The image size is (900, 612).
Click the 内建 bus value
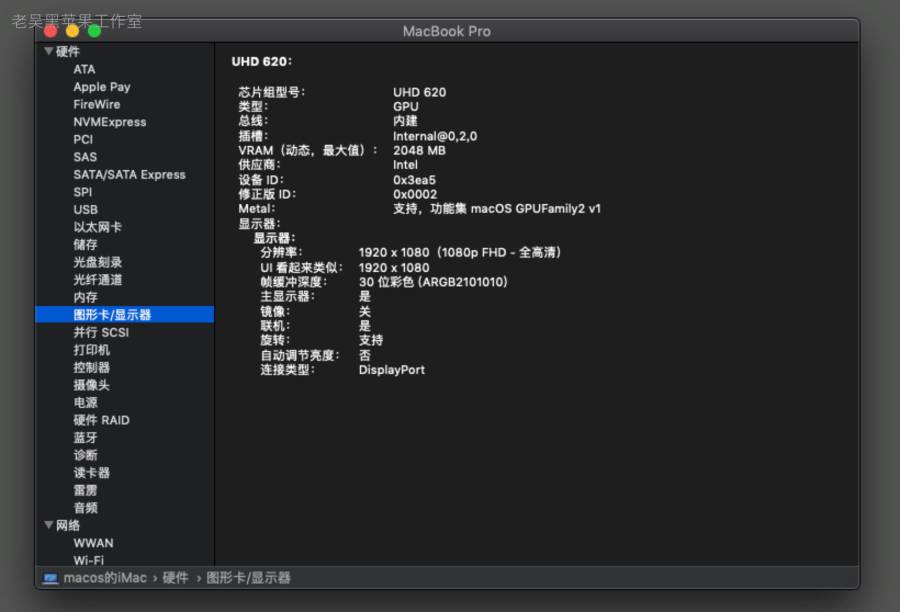(405, 121)
